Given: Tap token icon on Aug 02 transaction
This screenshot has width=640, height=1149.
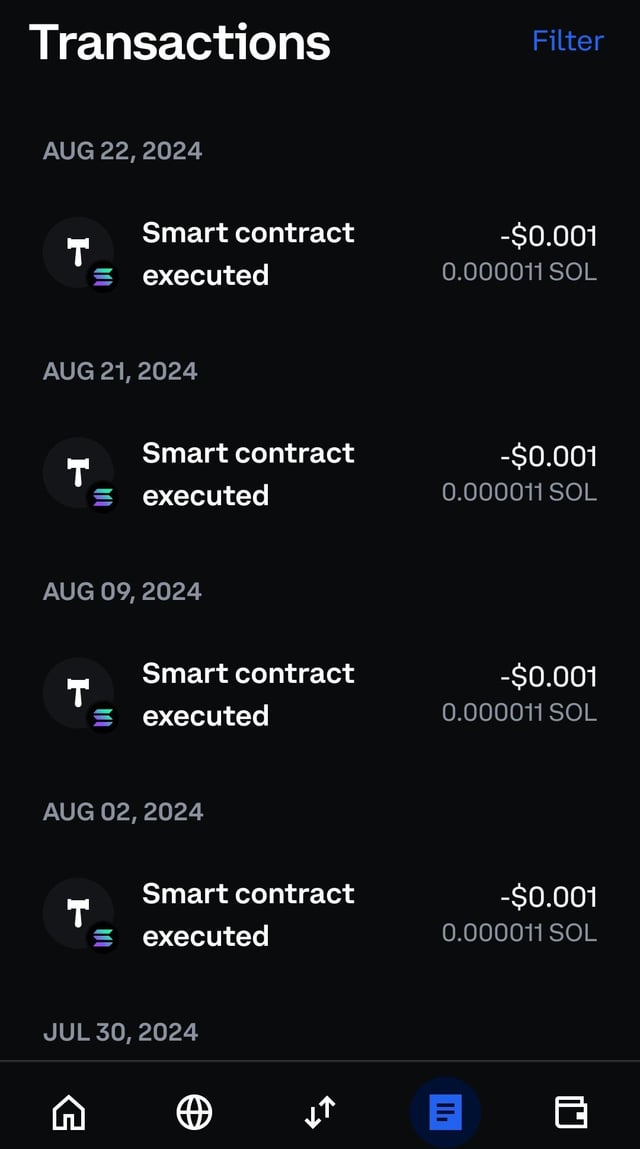Looking at the screenshot, I should [x=79, y=914].
